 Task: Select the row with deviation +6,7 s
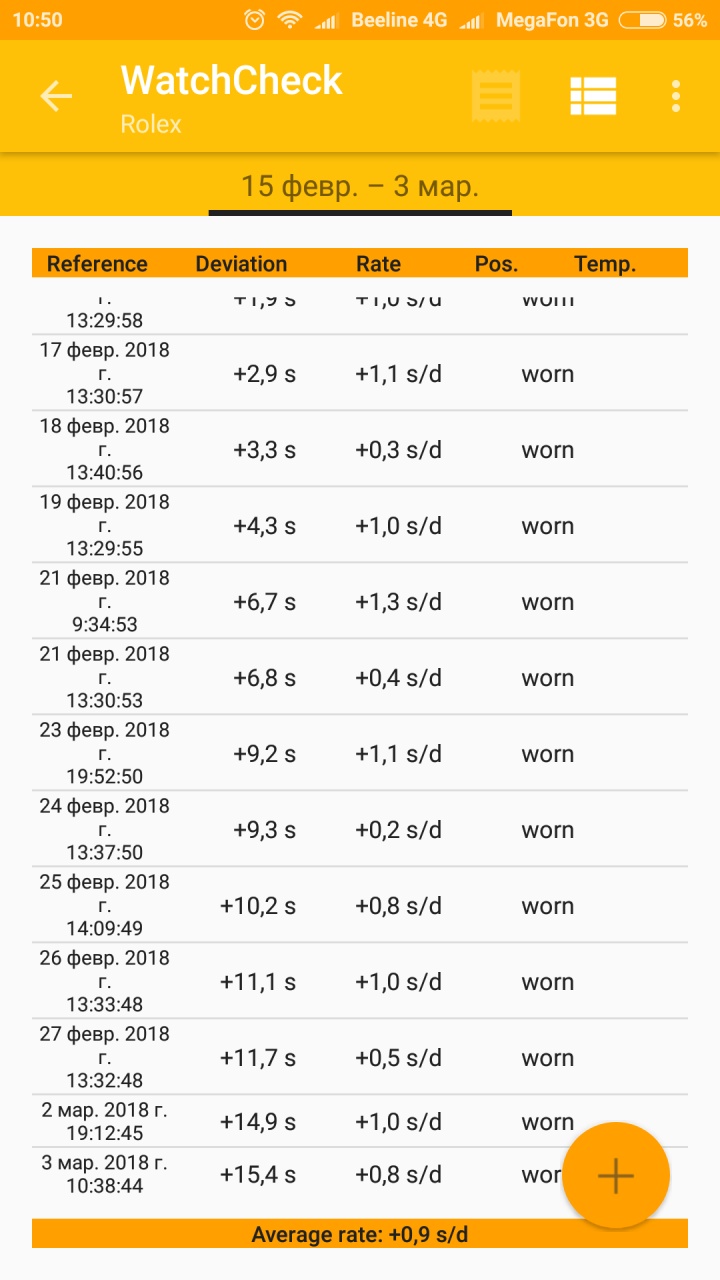click(x=360, y=602)
